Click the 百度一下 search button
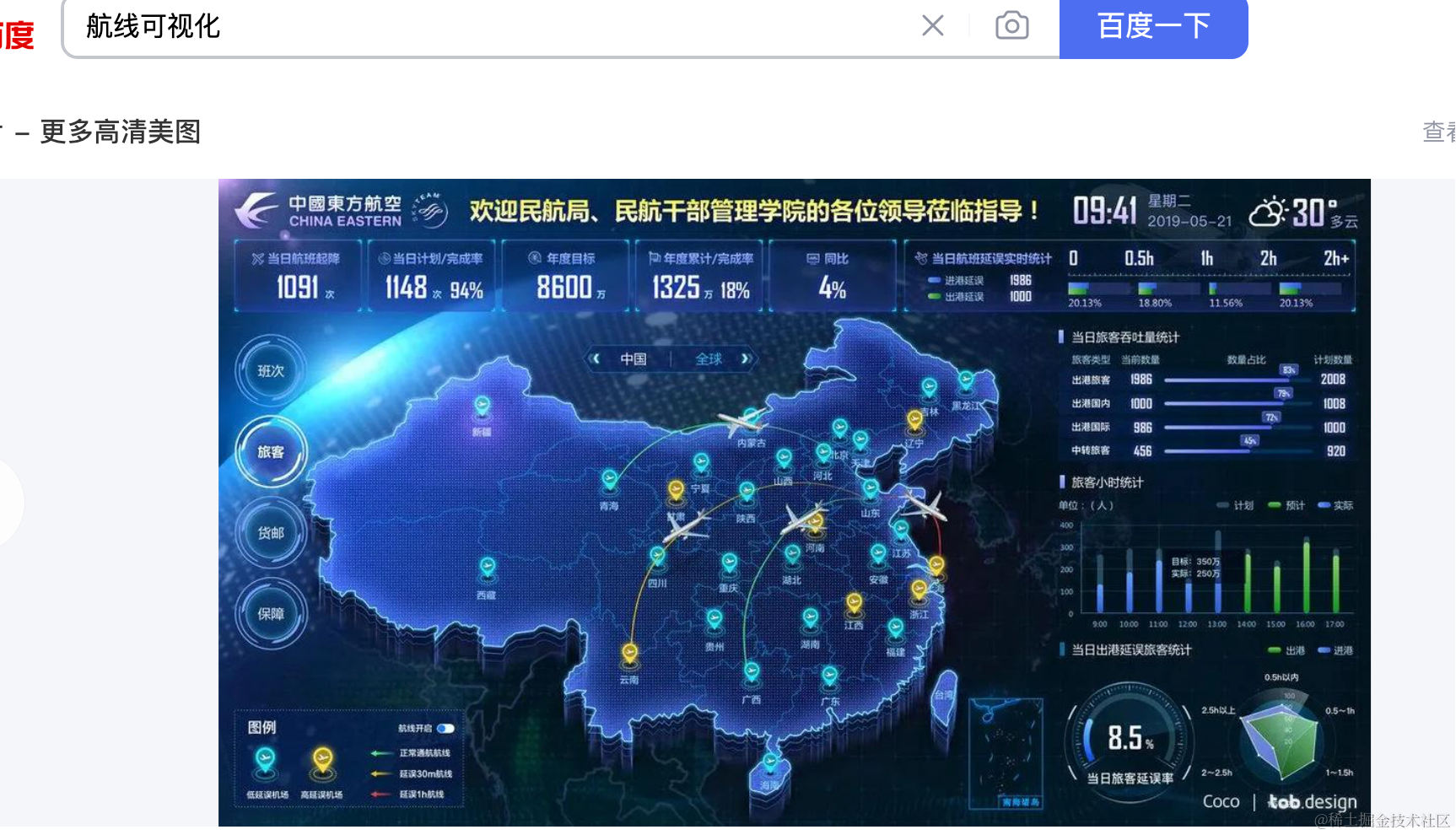 (1153, 26)
